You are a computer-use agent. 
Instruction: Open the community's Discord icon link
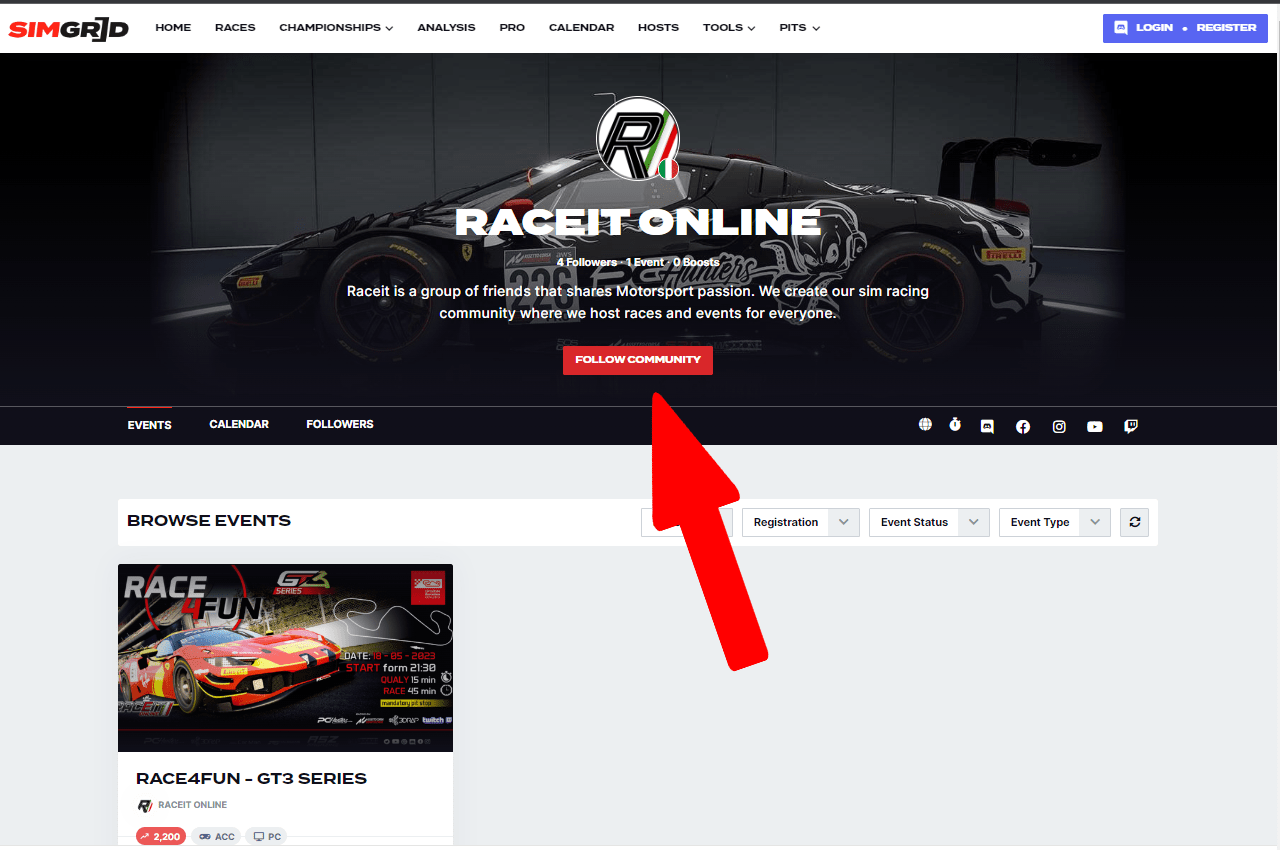(x=987, y=426)
